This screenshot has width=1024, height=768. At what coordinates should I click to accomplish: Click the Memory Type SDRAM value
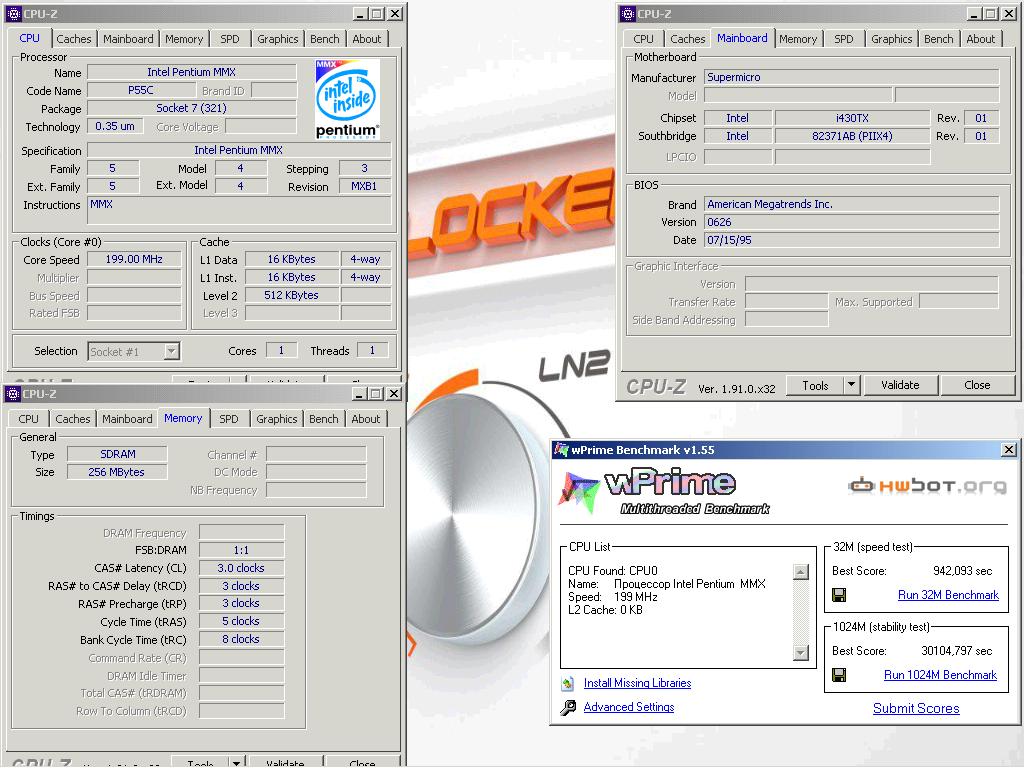pos(118,454)
